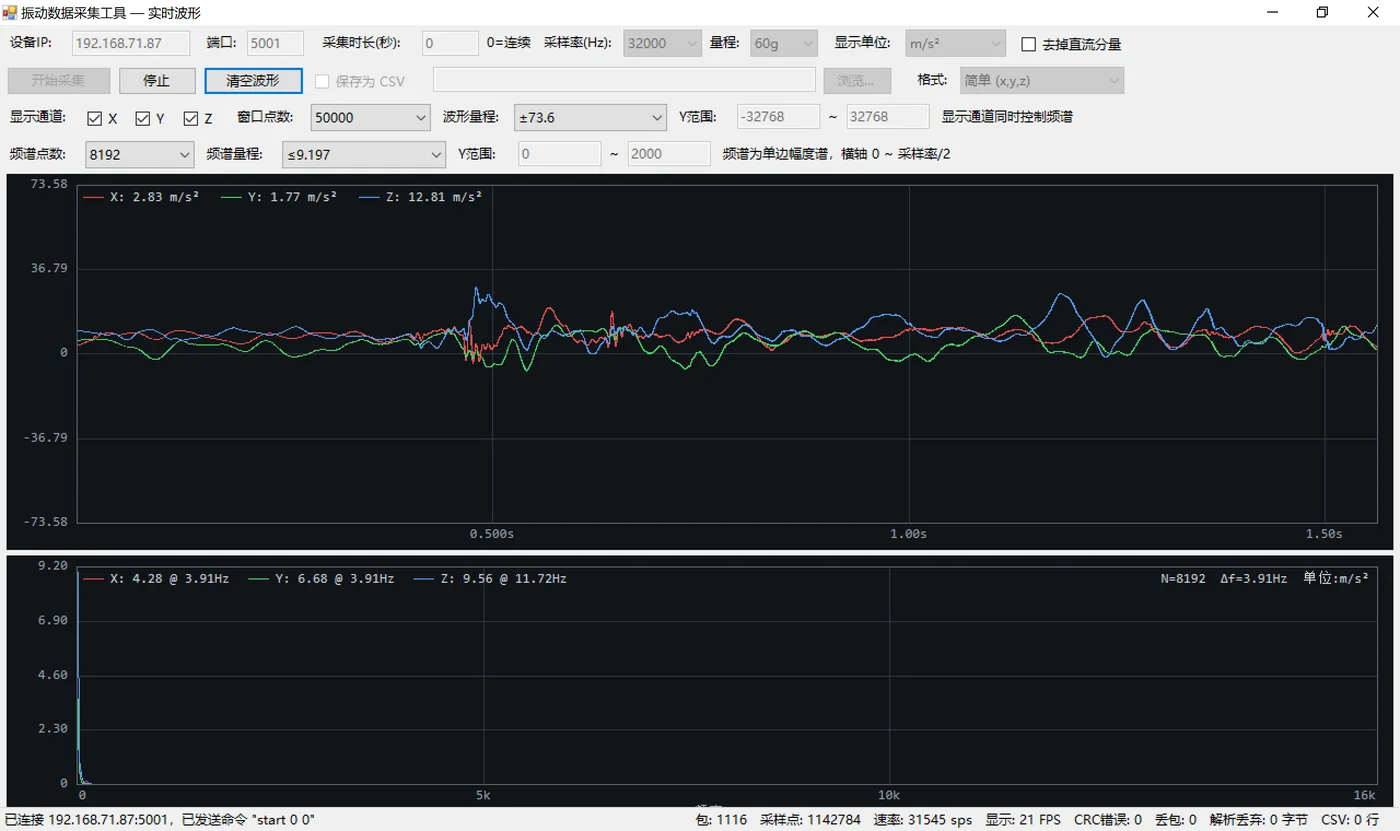The image size is (1400, 831).
Task: Click the 端口 field 5001
Action: click(275, 43)
